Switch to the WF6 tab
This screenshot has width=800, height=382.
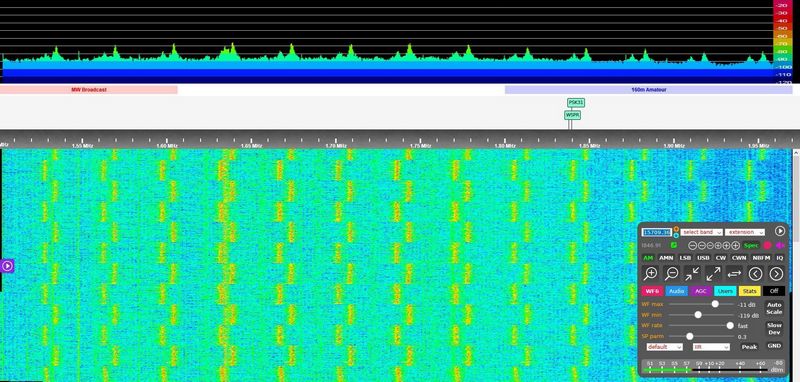point(652,291)
